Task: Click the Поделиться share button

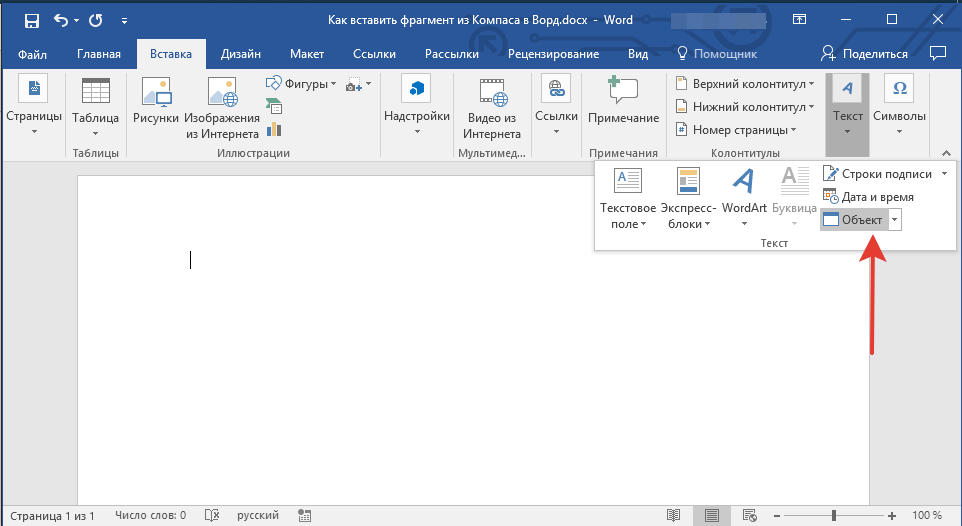Action: [x=864, y=54]
